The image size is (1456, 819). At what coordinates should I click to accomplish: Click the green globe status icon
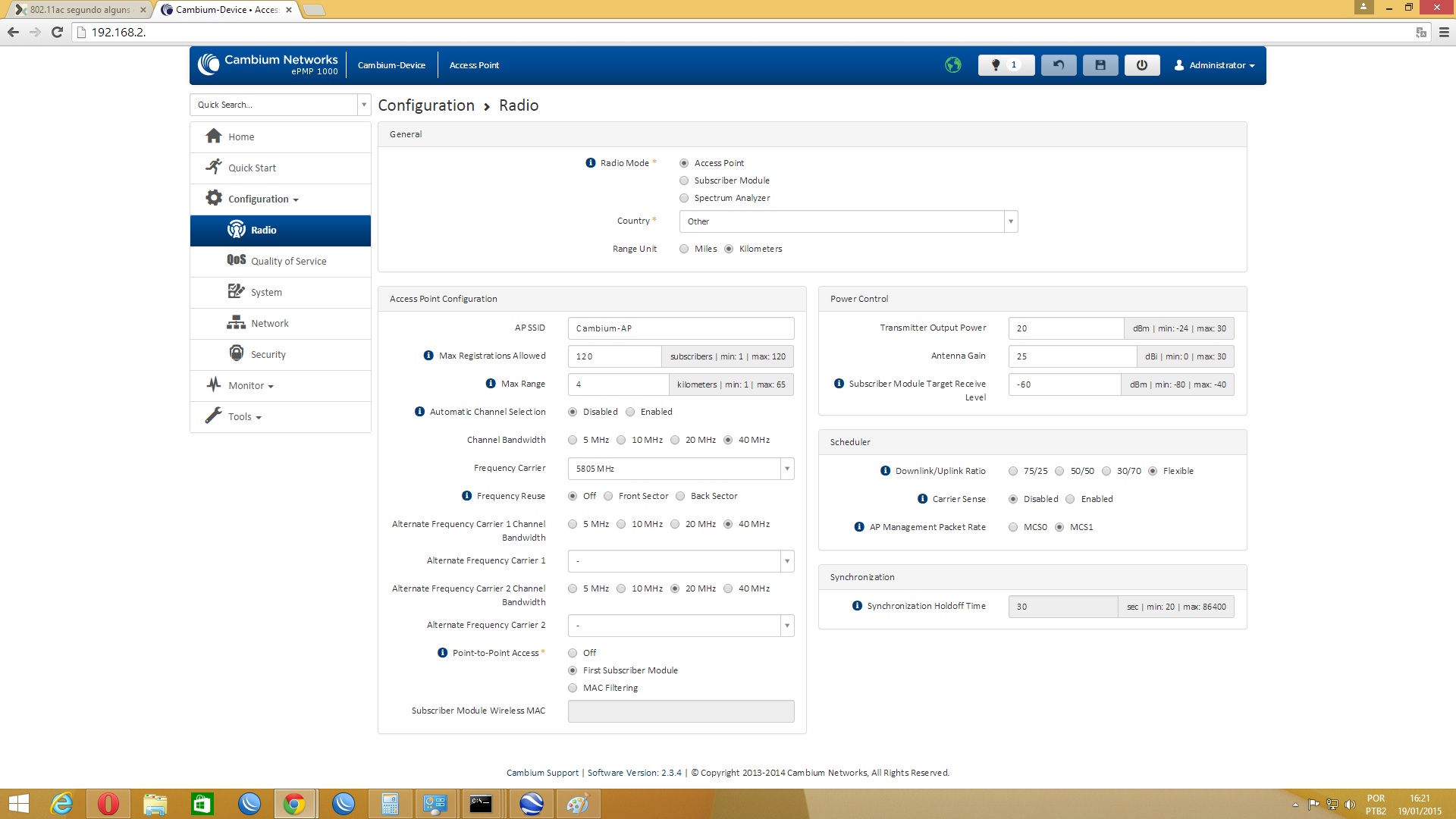(953, 65)
